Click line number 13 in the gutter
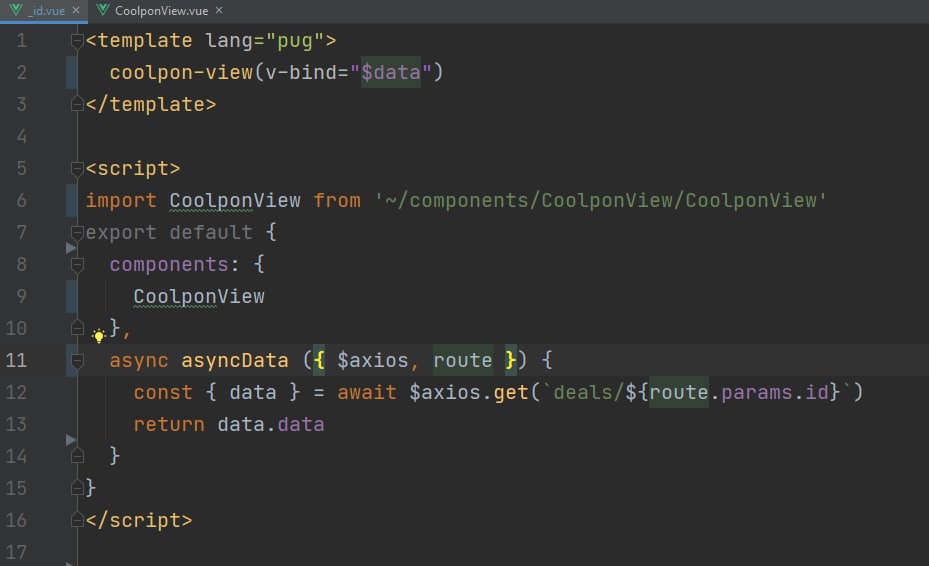The height and width of the screenshot is (566, 929). pyautogui.click(x=16, y=424)
